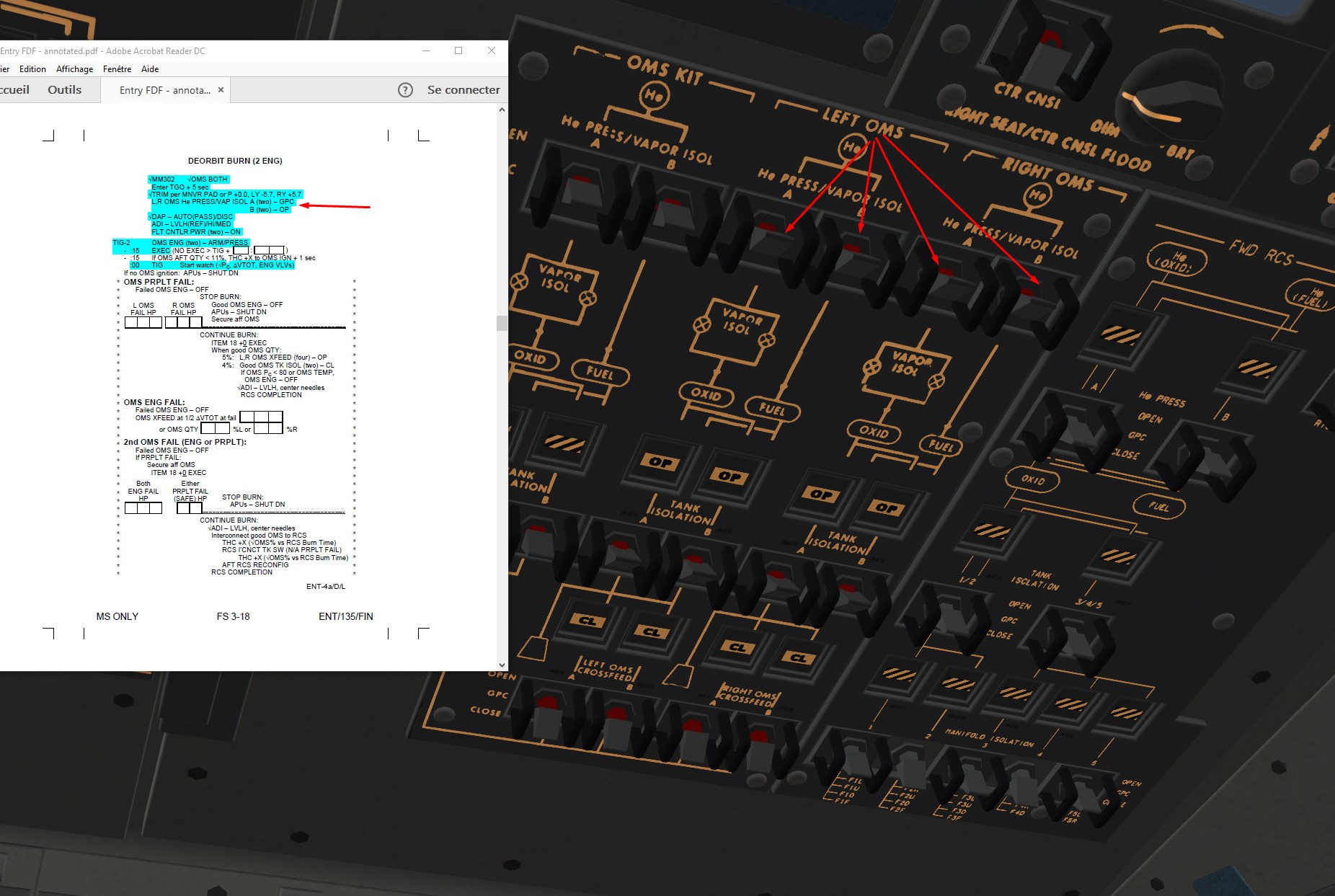The image size is (1335, 896).
Task: Click Right OMS Crossfeed B 'CL' talkback indicator
Action: point(799,657)
